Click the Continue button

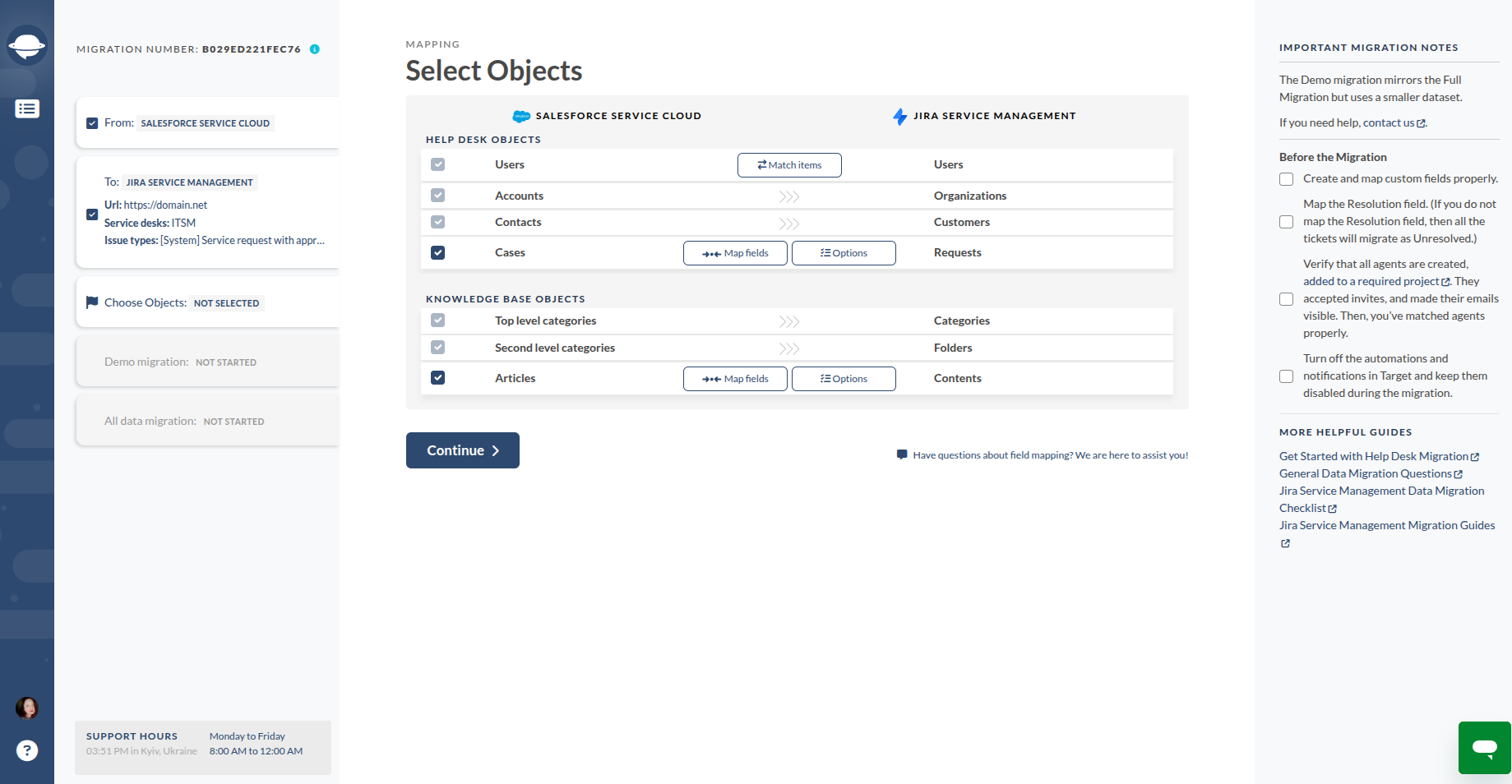[x=463, y=450]
